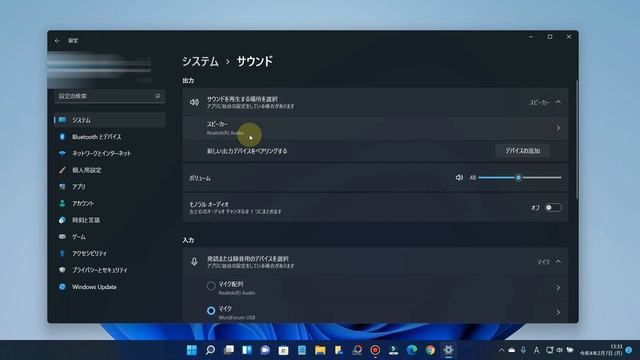The height and width of the screenshot is (360, 640).
Task: Show hidden system tray icons
Action: point(501,350)
